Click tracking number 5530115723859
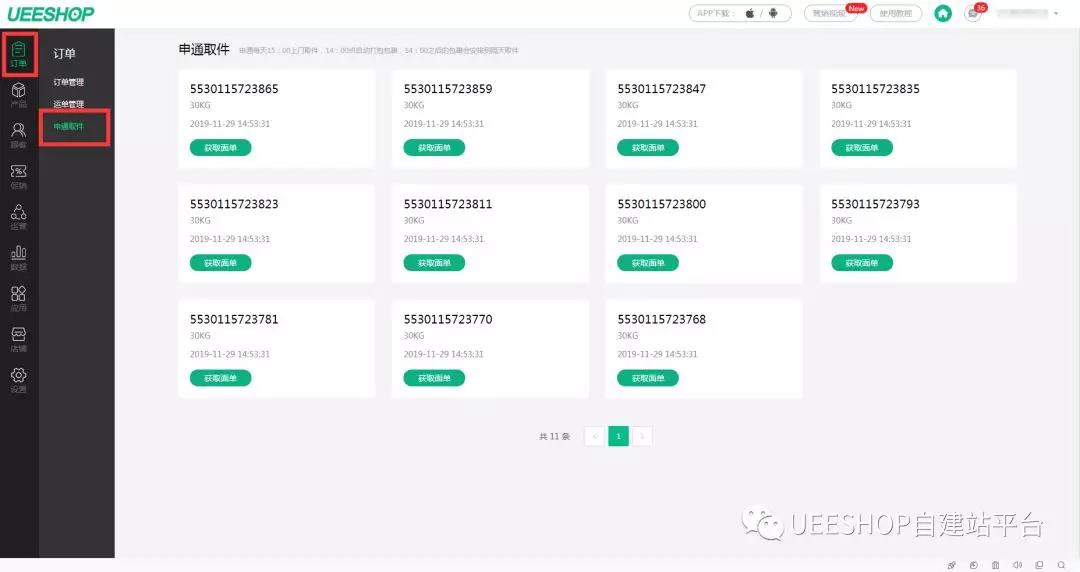Screen dimensions: 1080x572 coord(448,89)
